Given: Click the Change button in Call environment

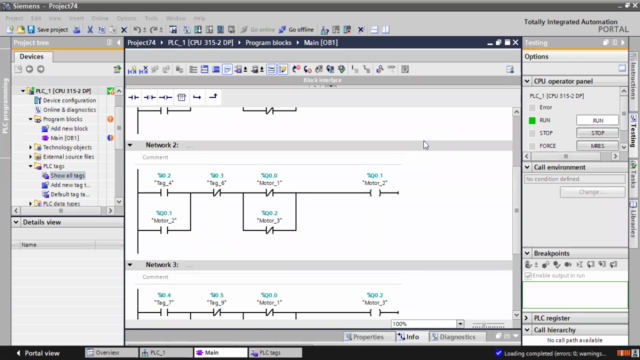Looking at the screenshot, I should tap(592, 192).
